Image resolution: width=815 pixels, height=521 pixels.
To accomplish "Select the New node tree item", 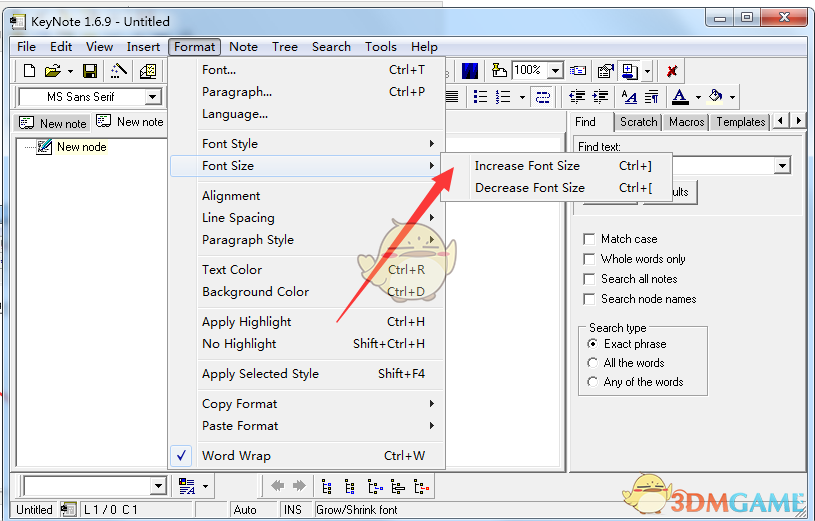I will tap(82, 147).
